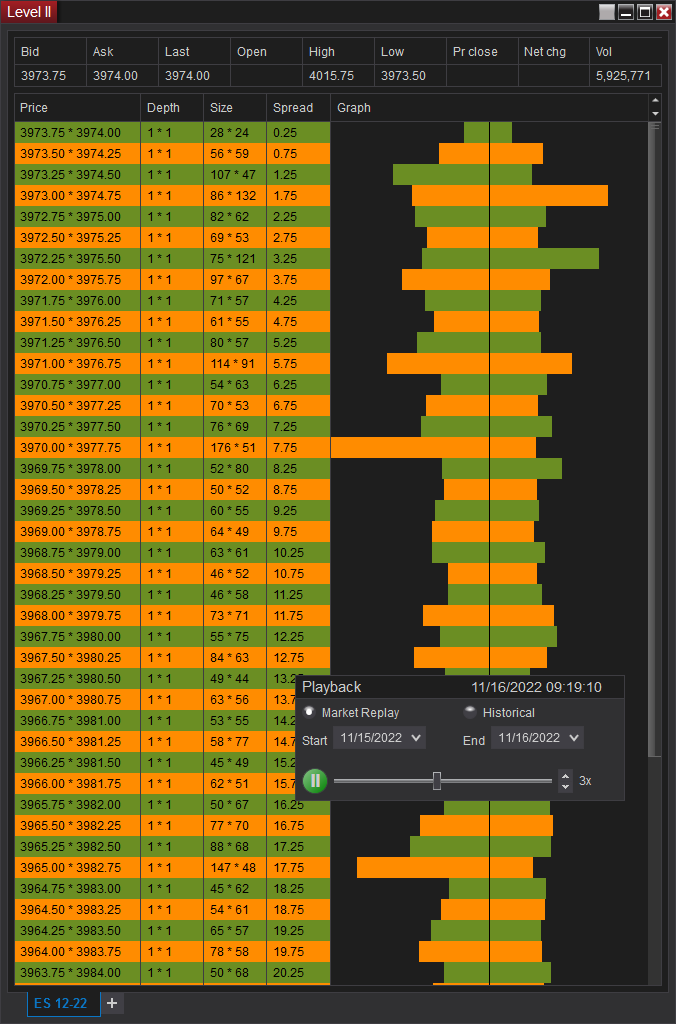The height and width of the screenshot is (1024, 676).
Task: Click the Graph column header
Action: (x=490, y=108)
